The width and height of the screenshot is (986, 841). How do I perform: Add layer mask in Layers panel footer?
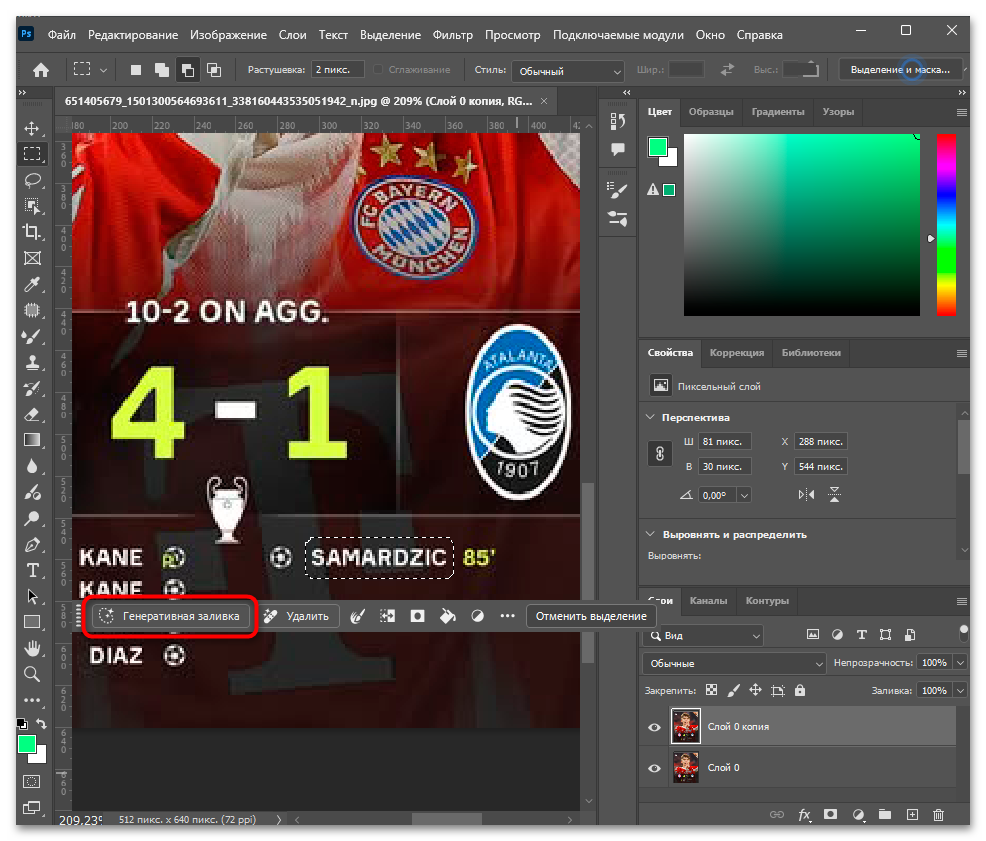point(831,815)
